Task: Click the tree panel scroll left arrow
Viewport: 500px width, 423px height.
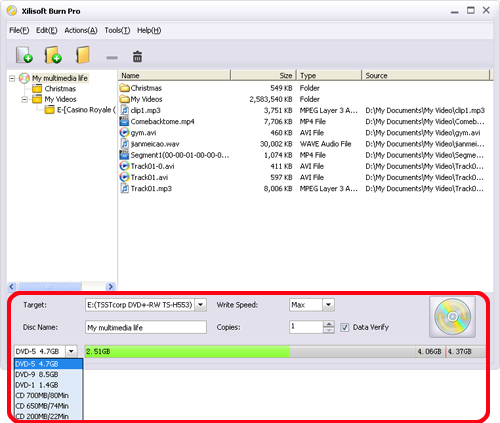Action: pos(12,286)
